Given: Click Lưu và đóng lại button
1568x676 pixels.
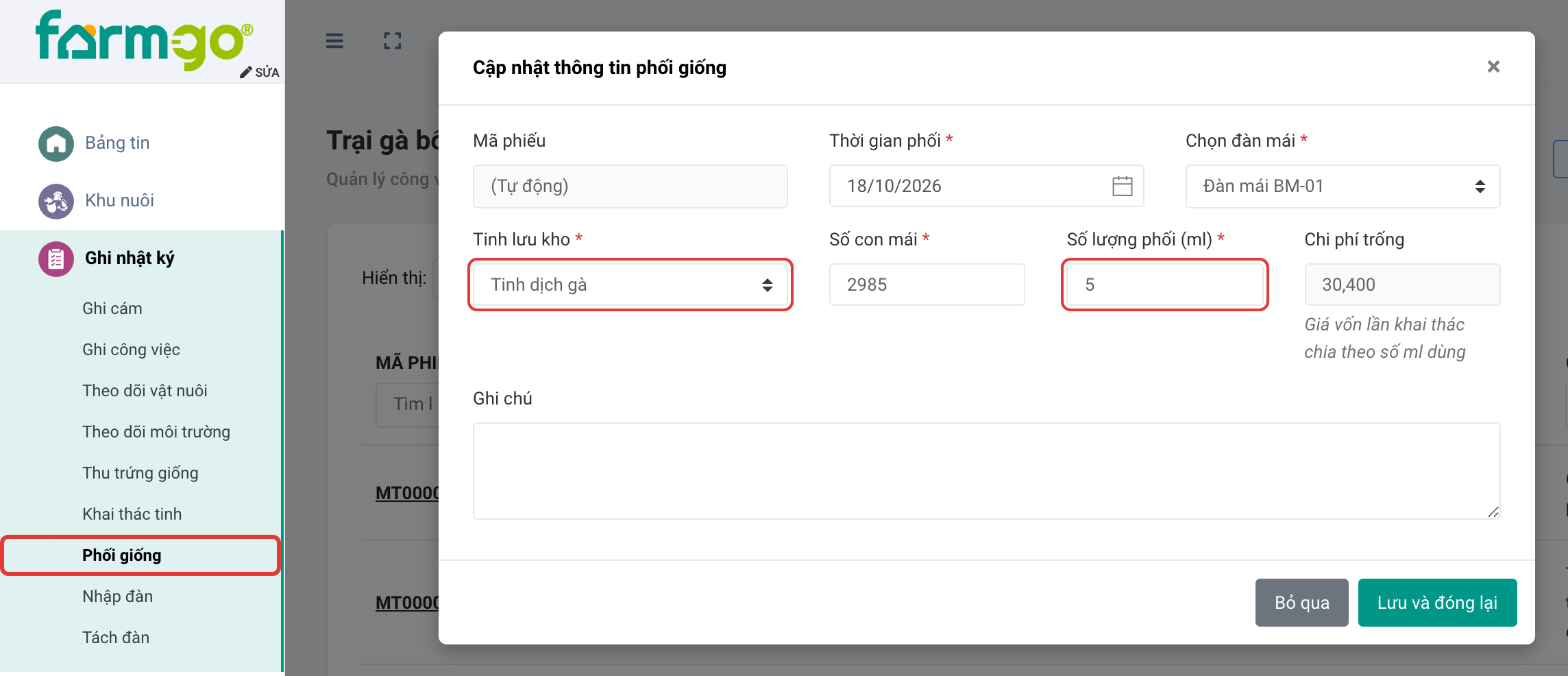Looking at the screenshot, I should point(1437,603).
